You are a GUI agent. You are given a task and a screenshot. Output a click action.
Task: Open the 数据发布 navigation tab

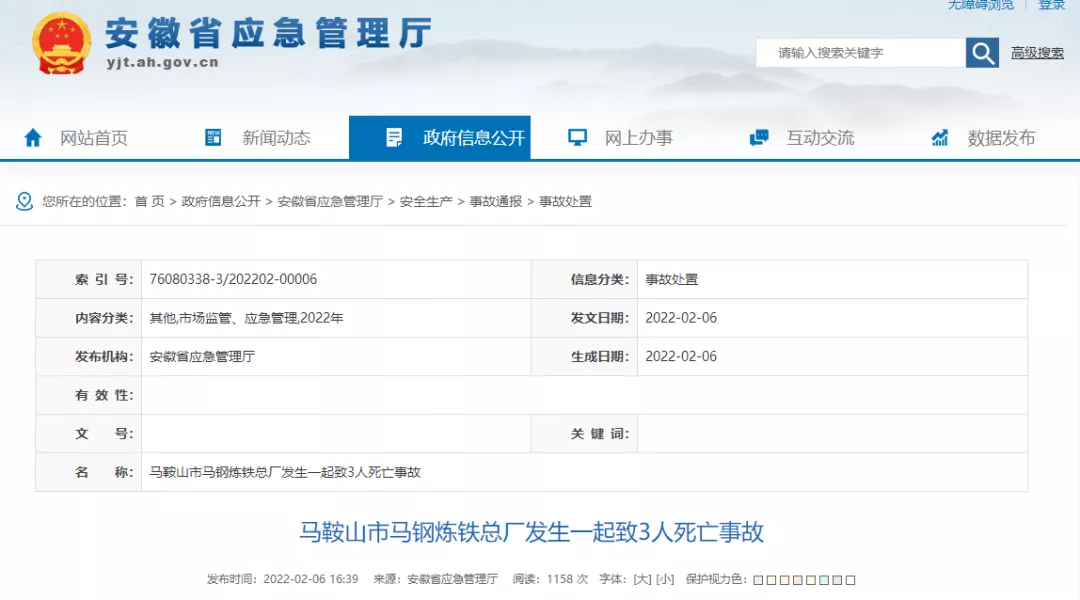coord(1001,138)
